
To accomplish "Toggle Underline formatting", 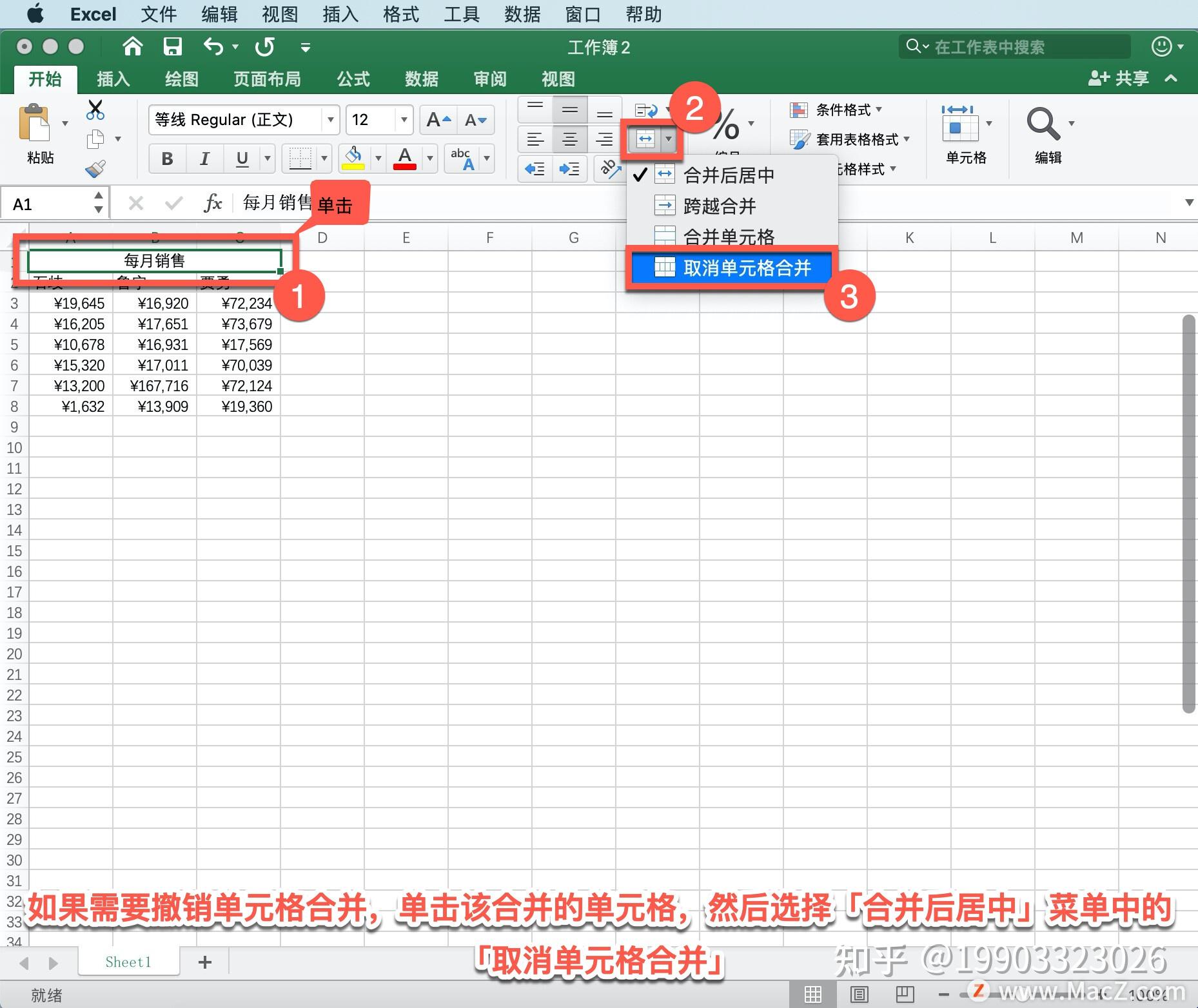I will click(242, 159).
